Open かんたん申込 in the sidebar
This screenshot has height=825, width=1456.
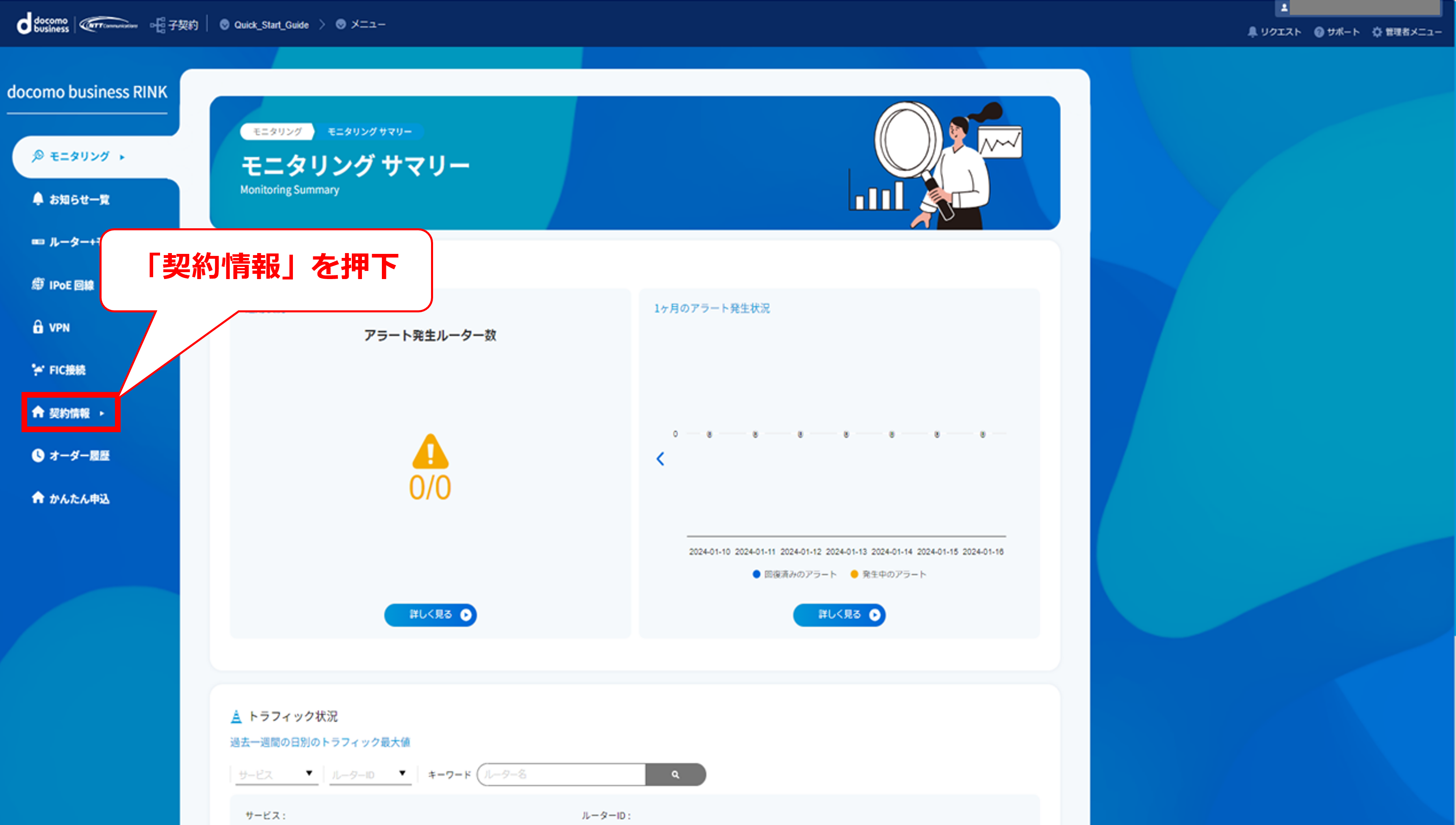71,499
